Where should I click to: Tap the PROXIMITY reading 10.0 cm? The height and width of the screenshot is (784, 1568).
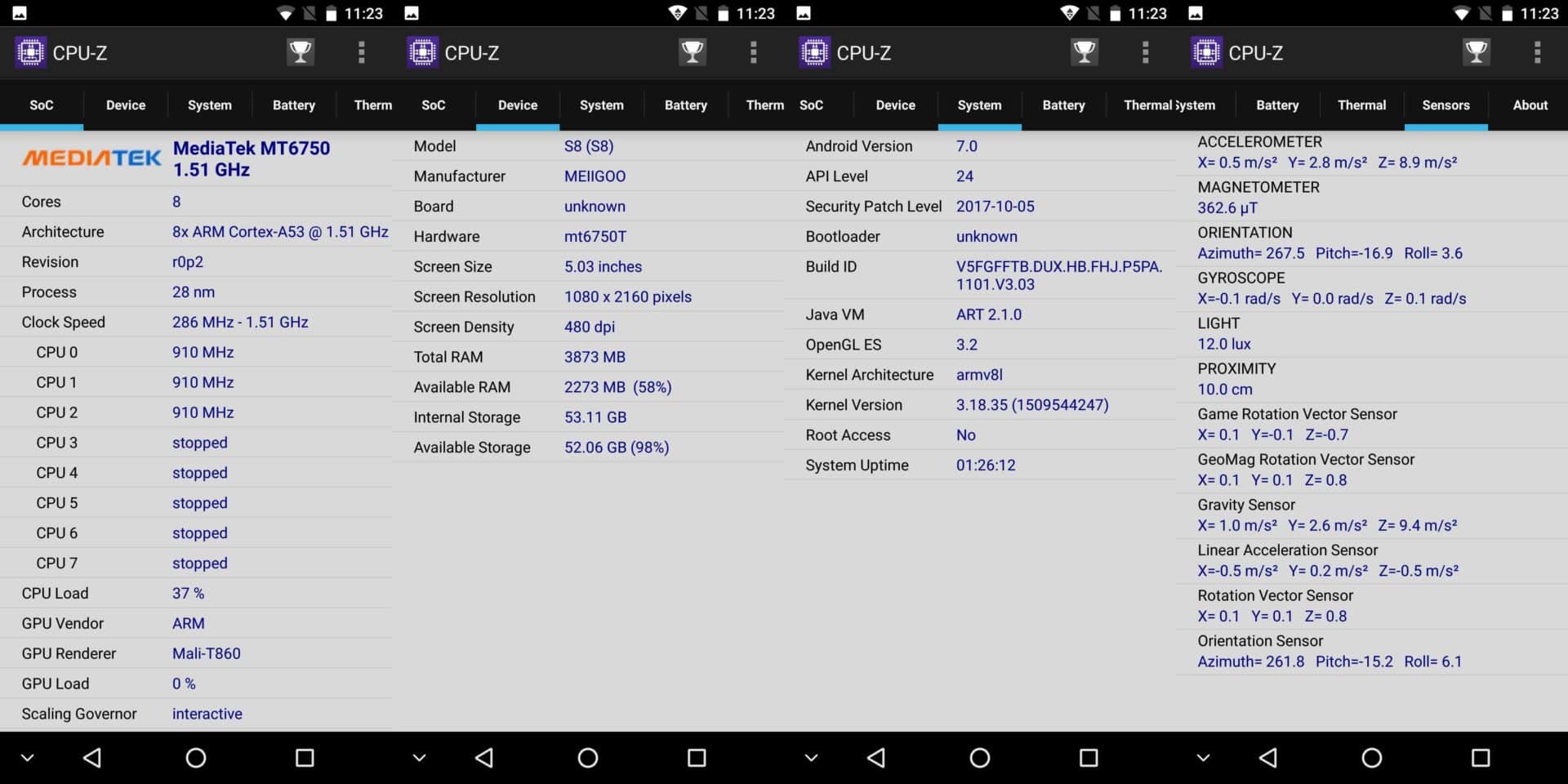[x=1225, y=390]
